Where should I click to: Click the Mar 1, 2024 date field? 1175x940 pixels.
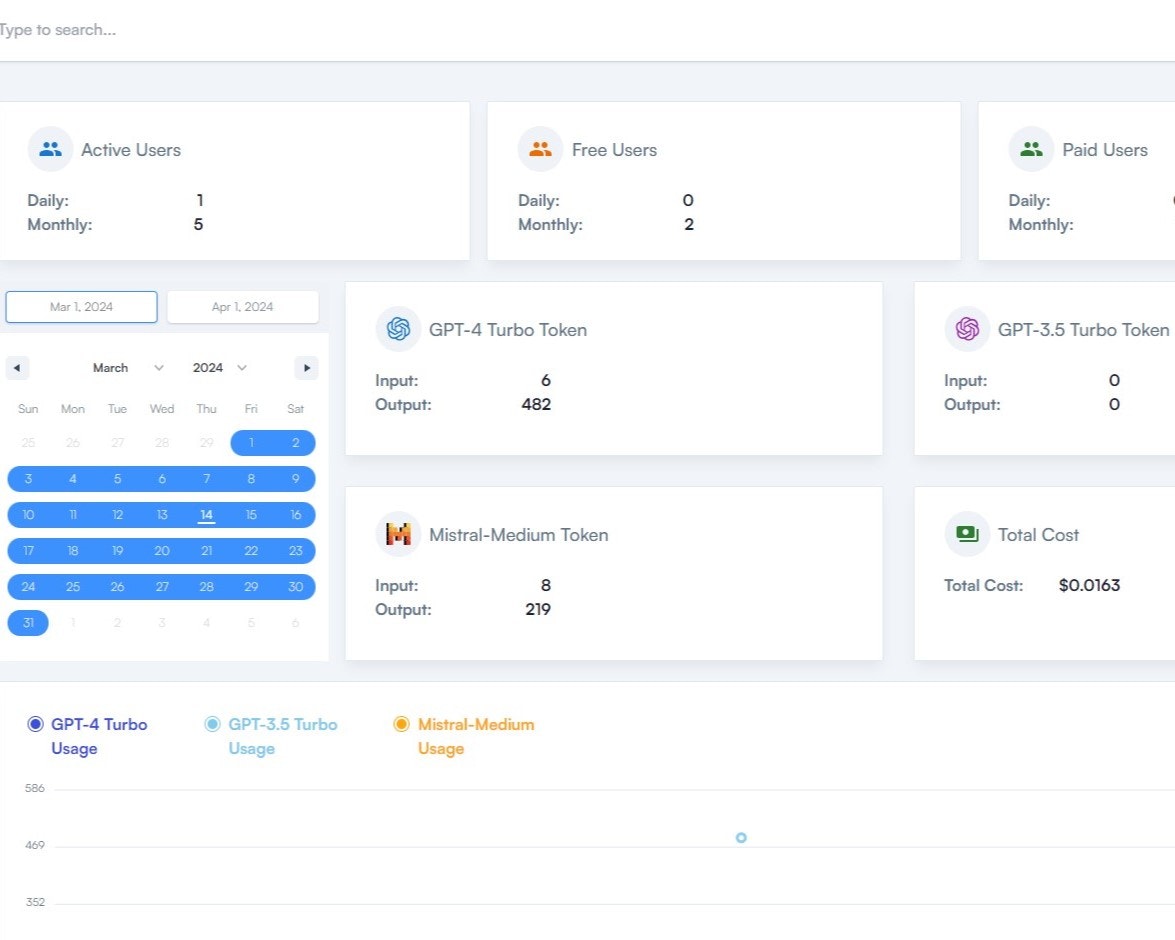tap(81, 306)
